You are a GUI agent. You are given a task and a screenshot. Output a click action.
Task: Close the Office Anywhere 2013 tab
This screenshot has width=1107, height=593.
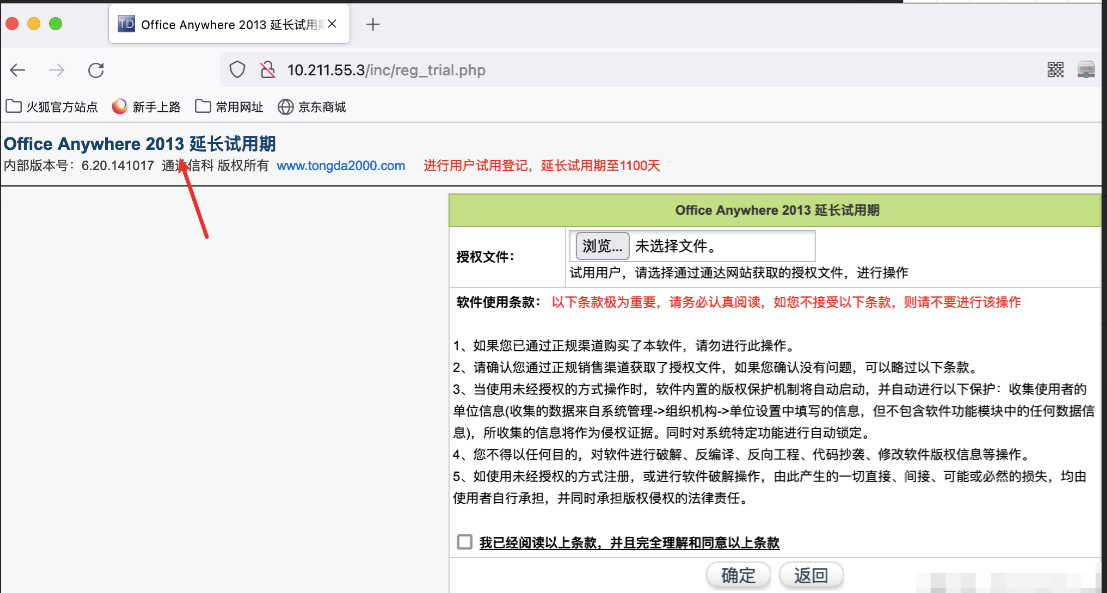333,24
